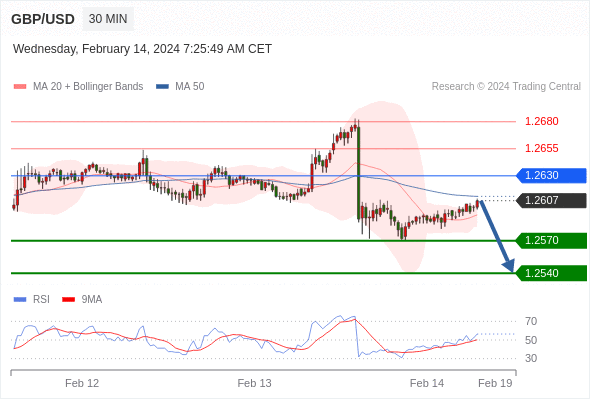Viewport: 590px width, 400px height.
Task: Click the MA 50 legend label
Action: 190,87
